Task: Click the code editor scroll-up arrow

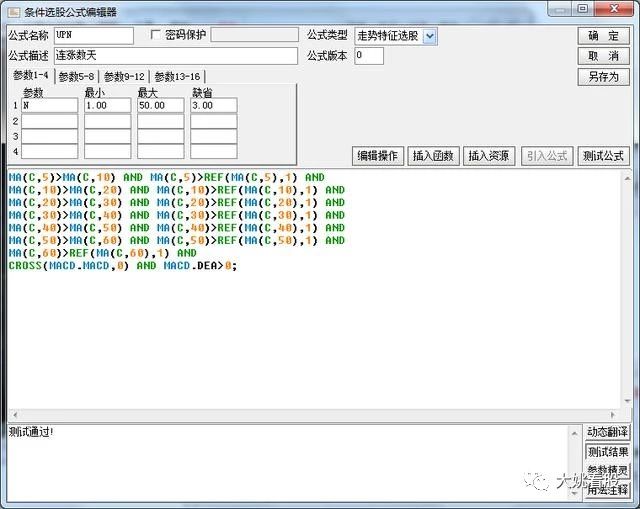Action: 627,178
